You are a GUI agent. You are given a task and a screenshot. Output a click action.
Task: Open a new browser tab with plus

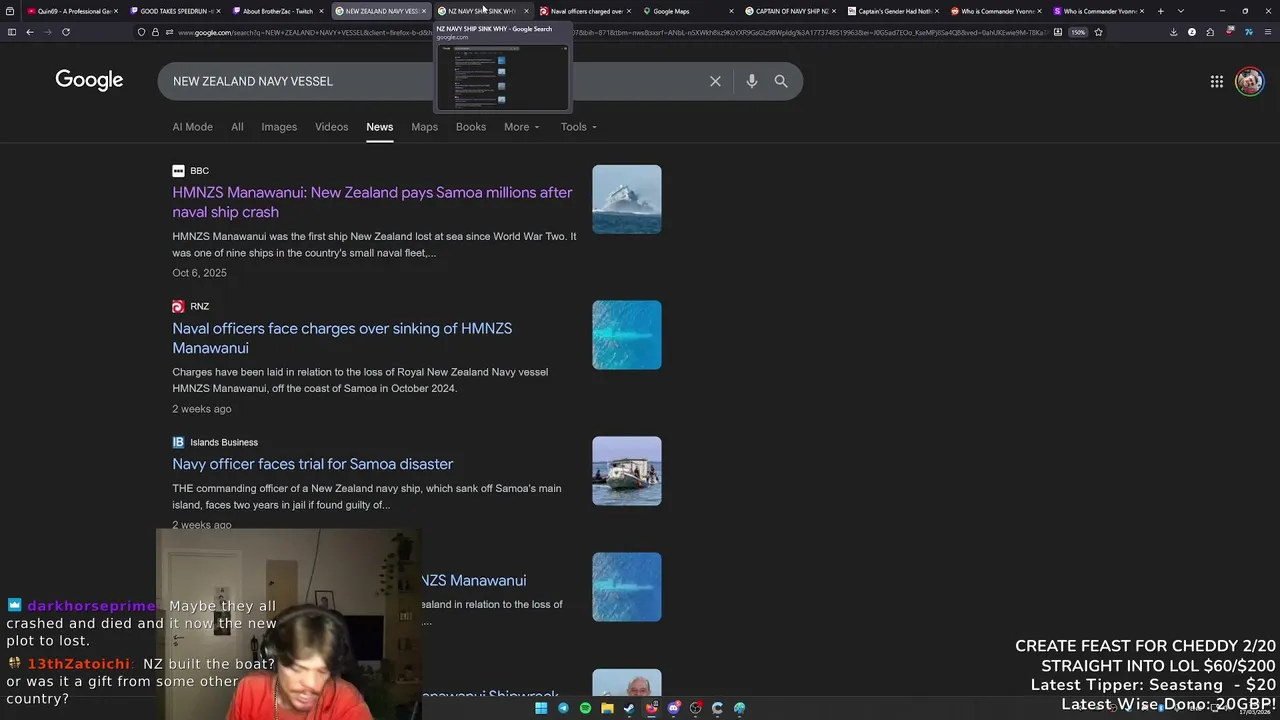pyautogui.click(x=1160, y=11)
